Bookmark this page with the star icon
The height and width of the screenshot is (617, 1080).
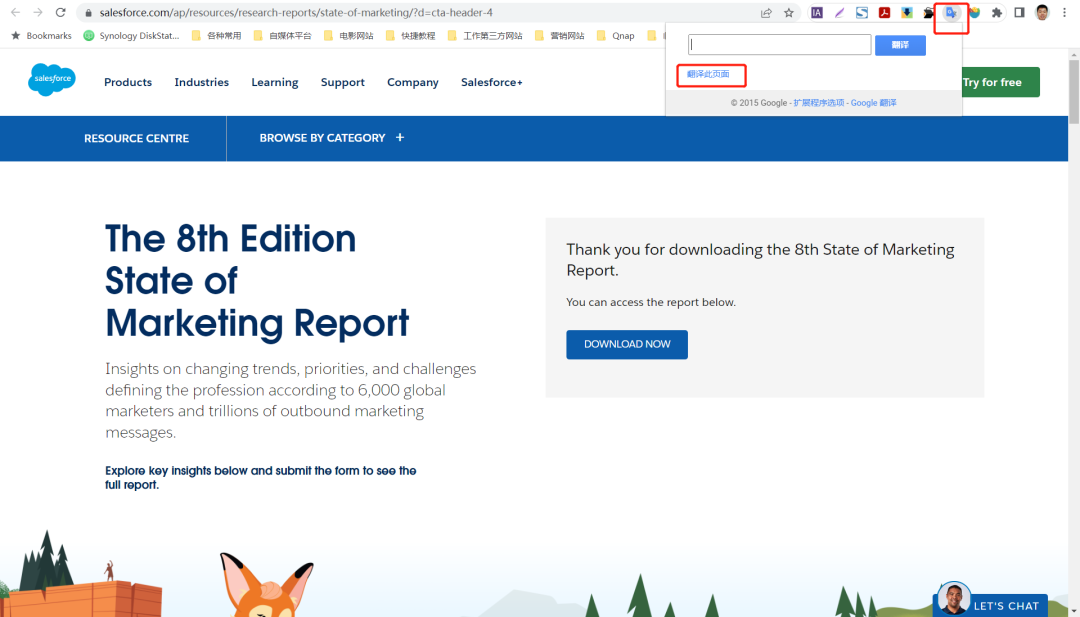coord(789,13)
